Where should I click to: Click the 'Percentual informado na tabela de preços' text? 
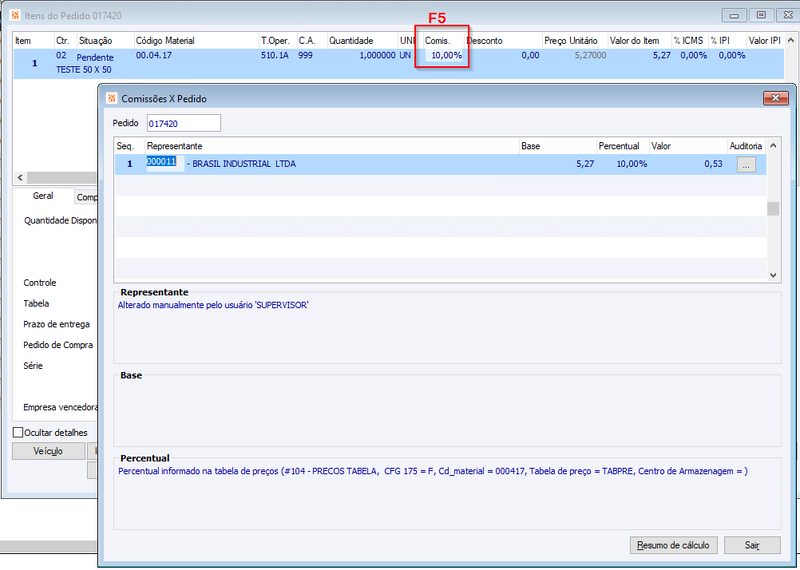[433, 471]
